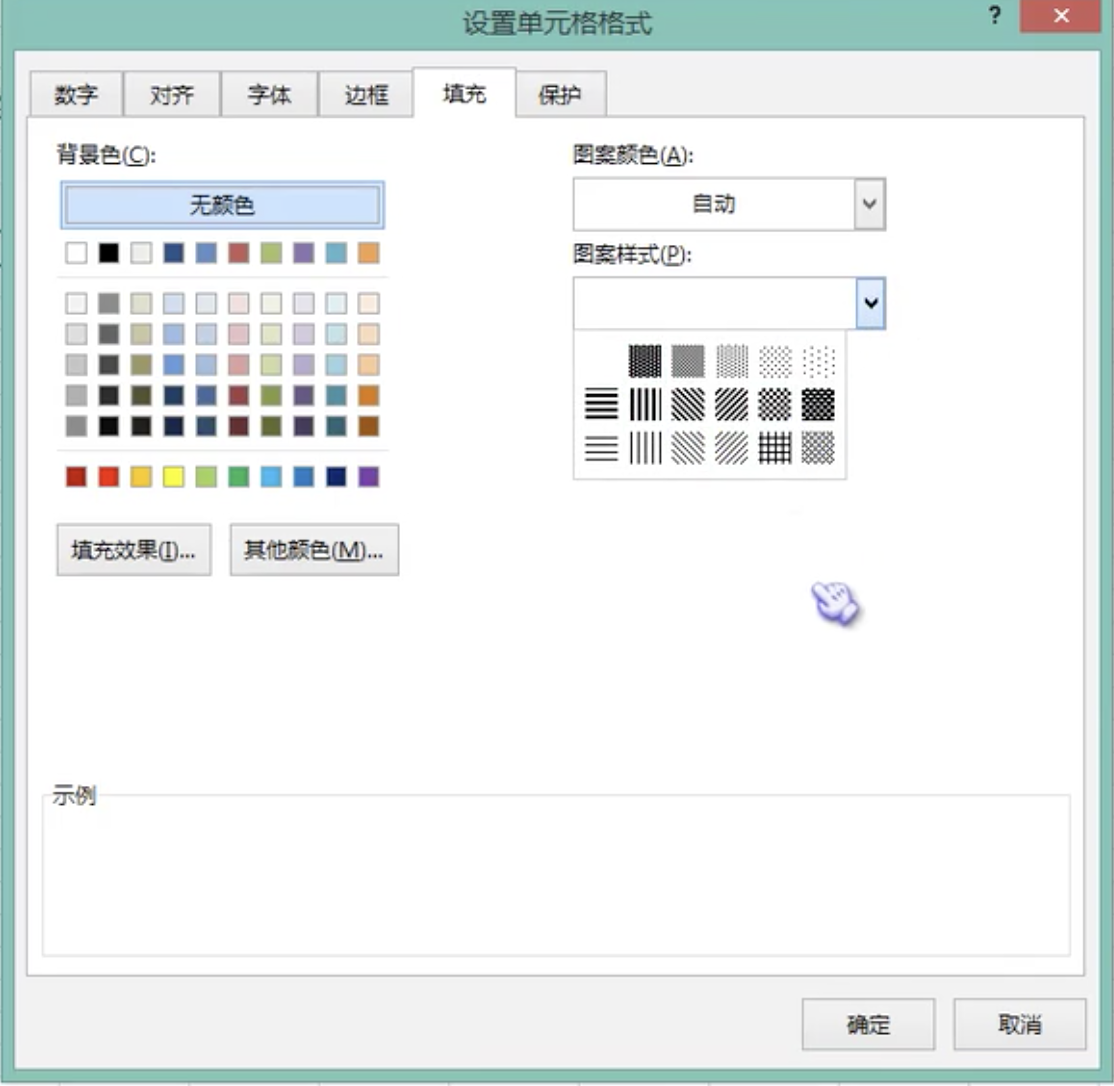Choose the 12.5% gray dotted pattern

(775, 361)
